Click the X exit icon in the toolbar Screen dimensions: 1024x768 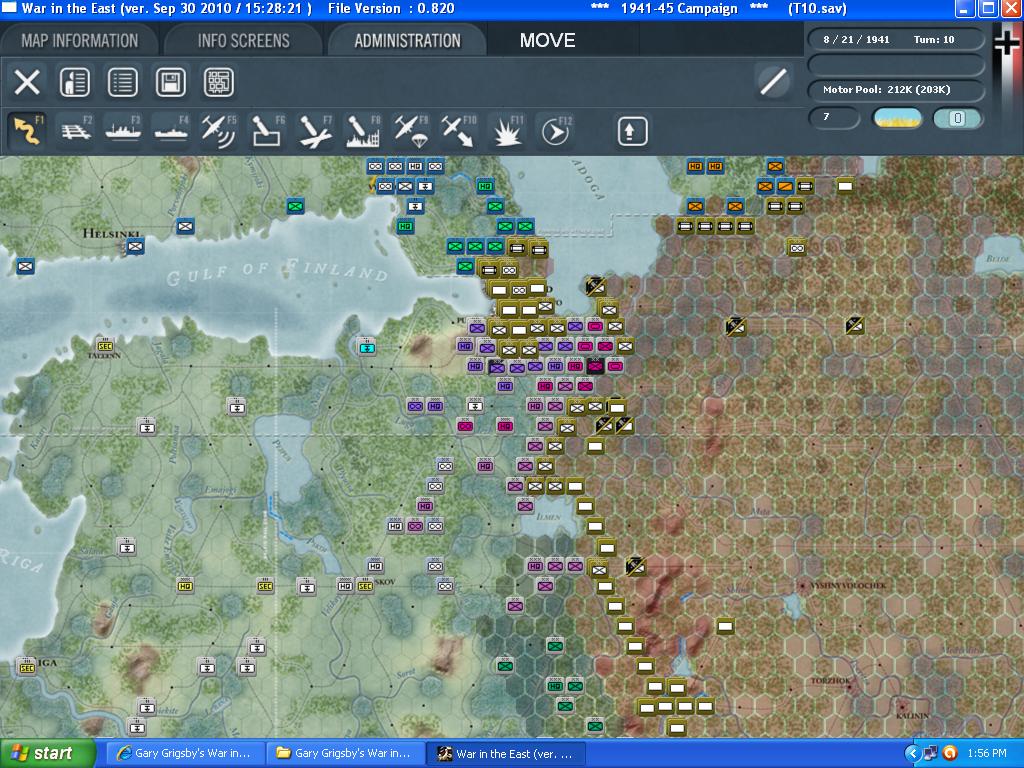tap(27, 82)
